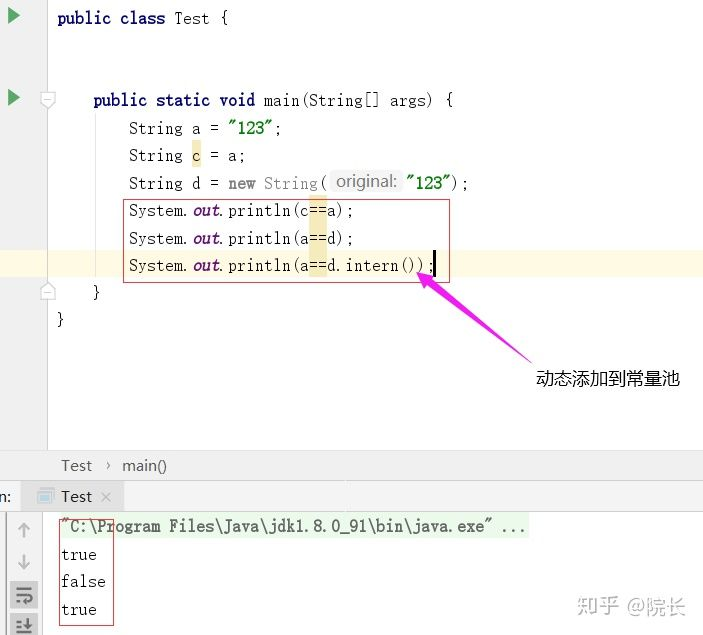Image resolution: width=703 pixels, height=635 pixels.
Task: Run the Test class from gutter arrow
Action: click(x=13, y=17)
